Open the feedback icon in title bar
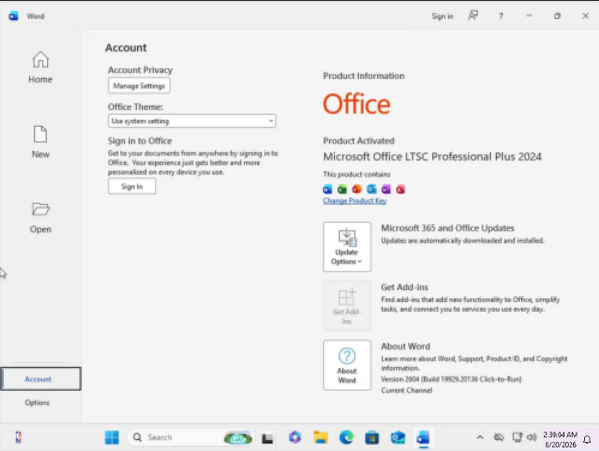This screenshot has width=599, height=451. pyautogui.click(x=473, y=16)
